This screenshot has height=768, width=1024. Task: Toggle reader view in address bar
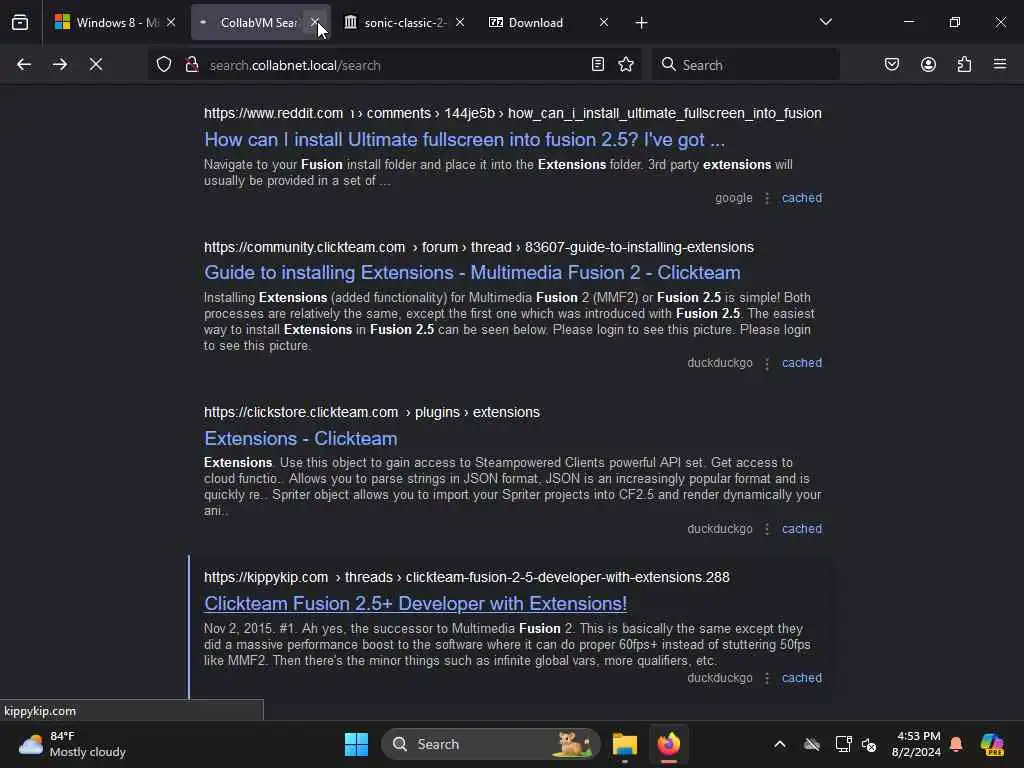(598, 65)
